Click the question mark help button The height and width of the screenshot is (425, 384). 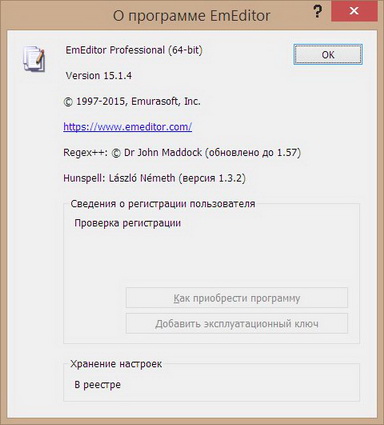(x=318, y=12)
